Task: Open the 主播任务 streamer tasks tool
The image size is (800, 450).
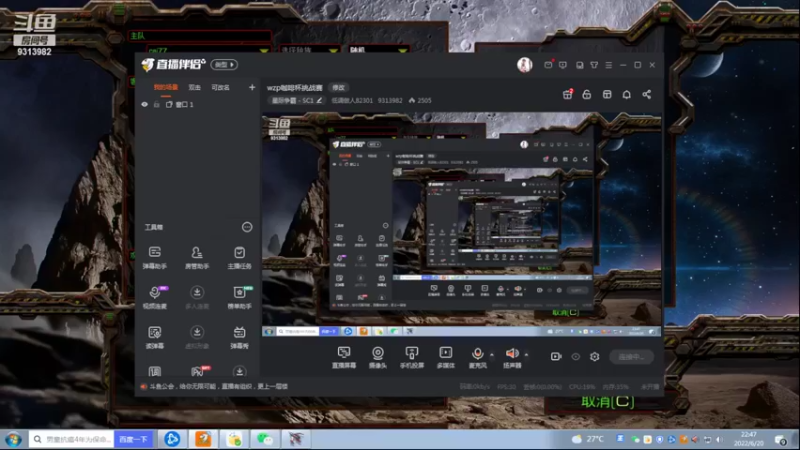Action: [x=239, y=258]
